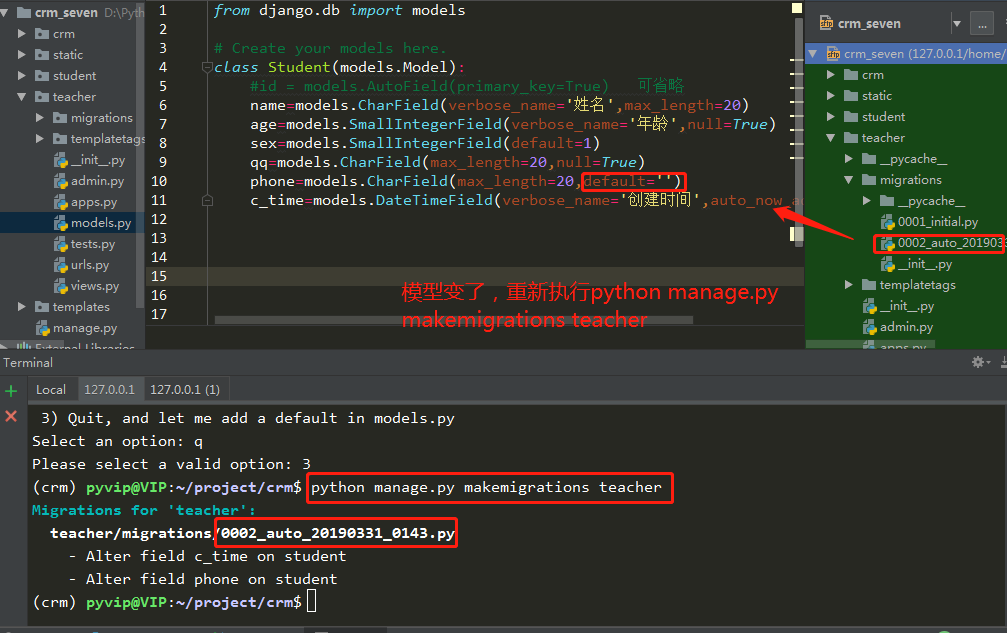Close the terminal session with red X
The image size is (1007, 633).
[11, 416]
